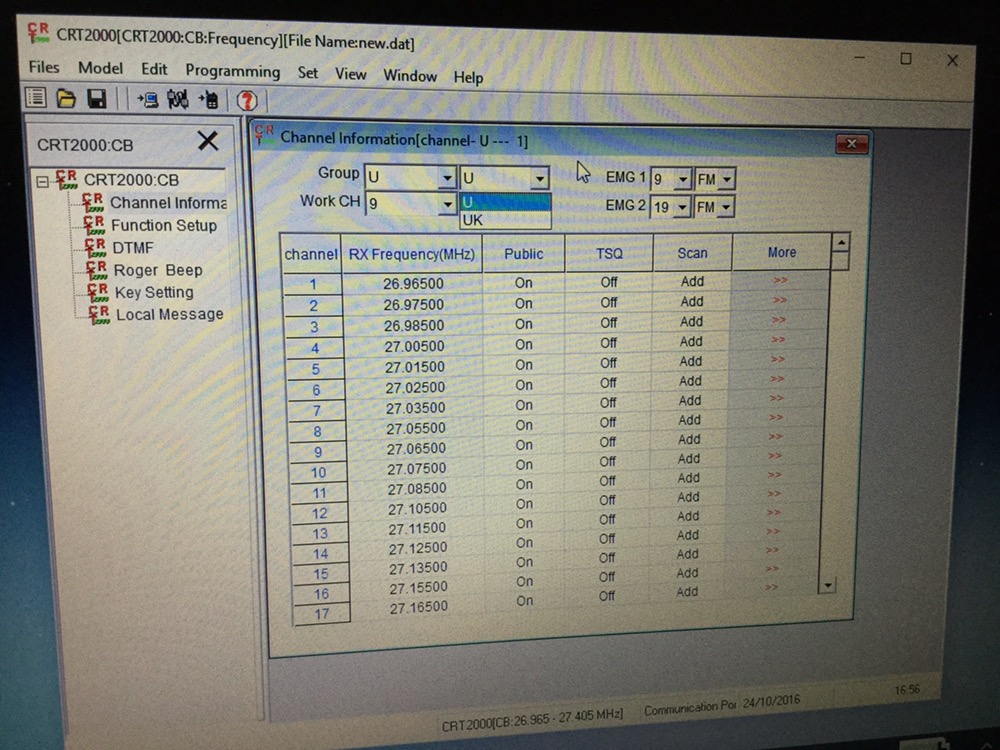The image size is (1000, 750).
Task: Open the Edit menu
Action: pos(154,69)
